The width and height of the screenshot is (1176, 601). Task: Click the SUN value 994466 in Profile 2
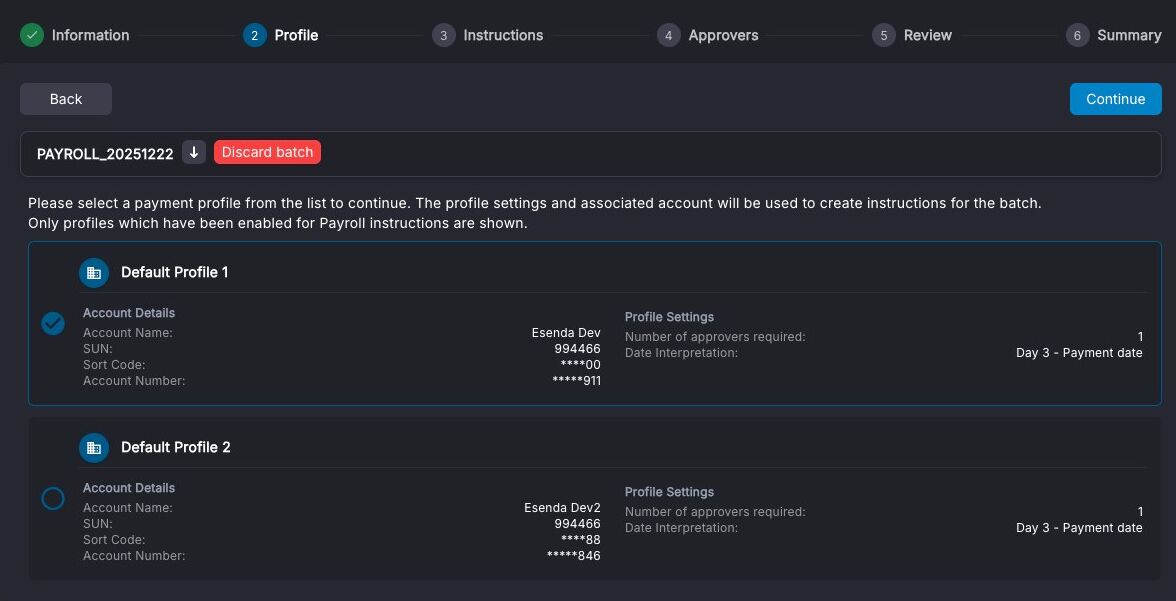click(x=578, y=524)
